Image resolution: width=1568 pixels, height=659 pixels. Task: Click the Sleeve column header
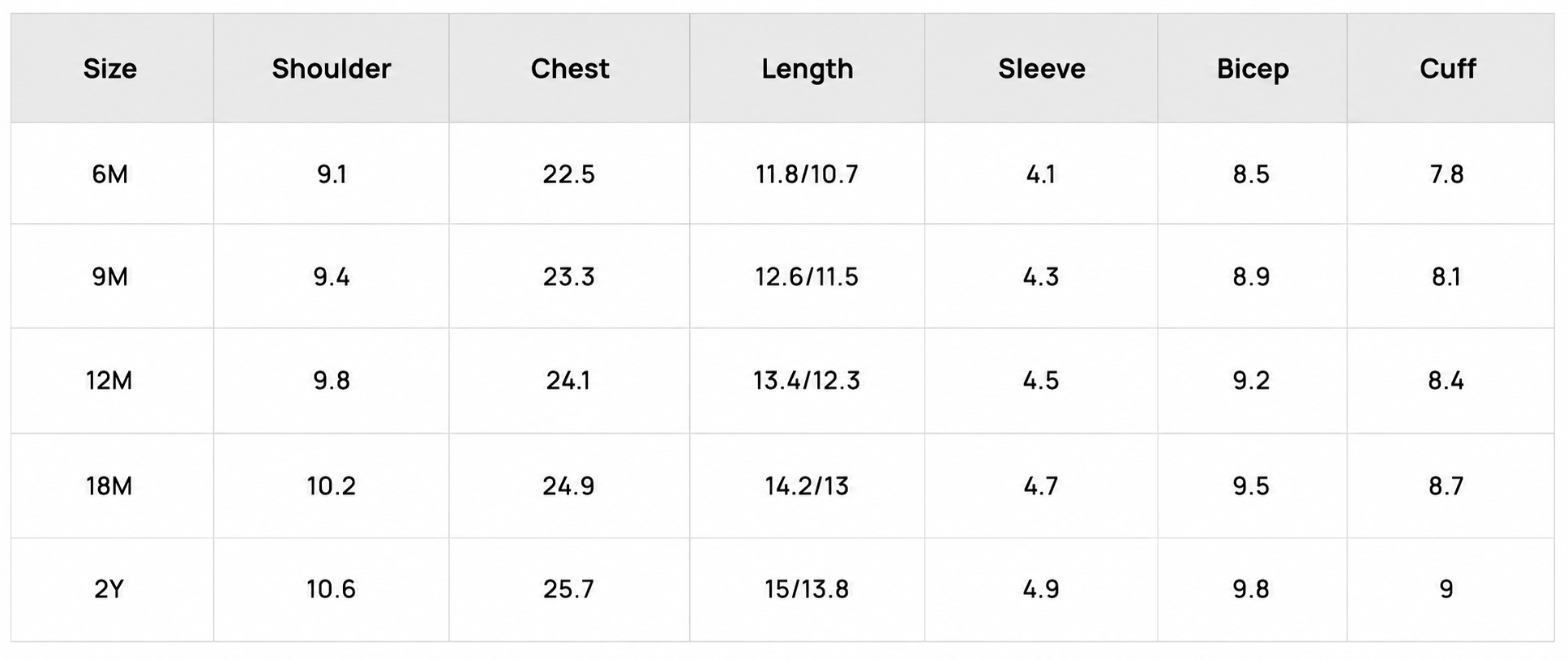coord(1041,69)
